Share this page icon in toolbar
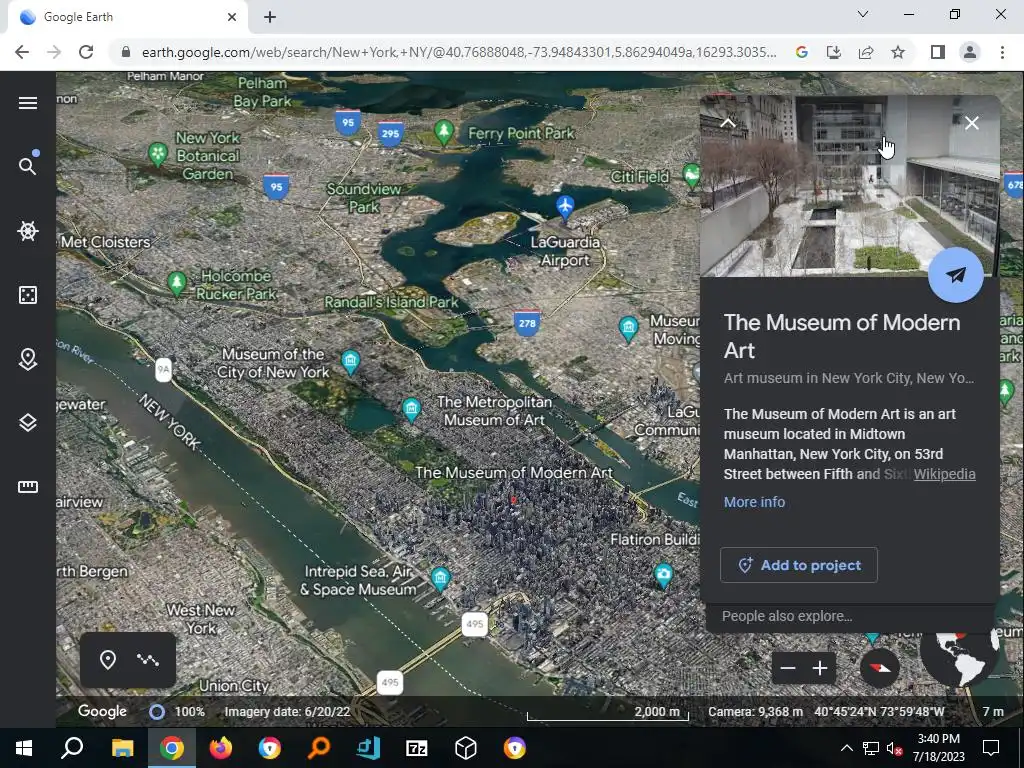 (x=866, y=52)
